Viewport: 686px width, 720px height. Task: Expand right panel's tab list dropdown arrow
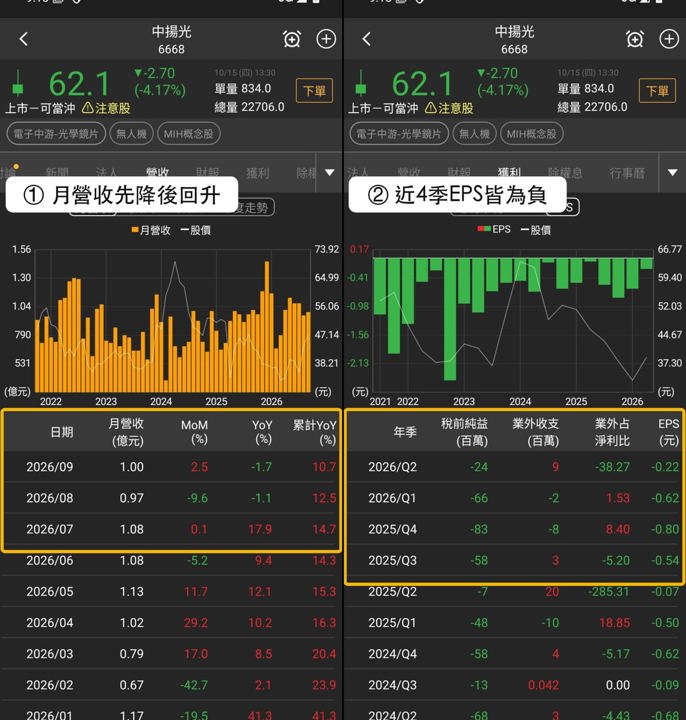click(x=672, y=173)
